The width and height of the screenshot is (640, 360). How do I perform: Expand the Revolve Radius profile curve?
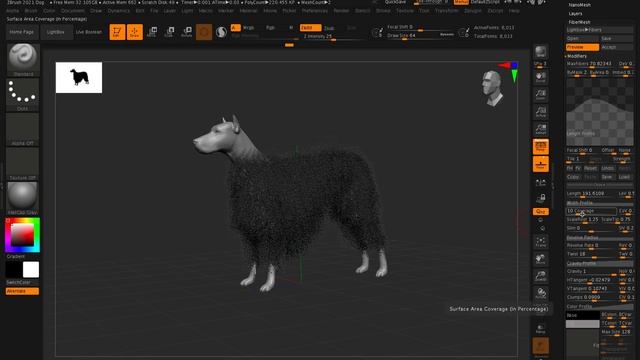coord(599,238)
